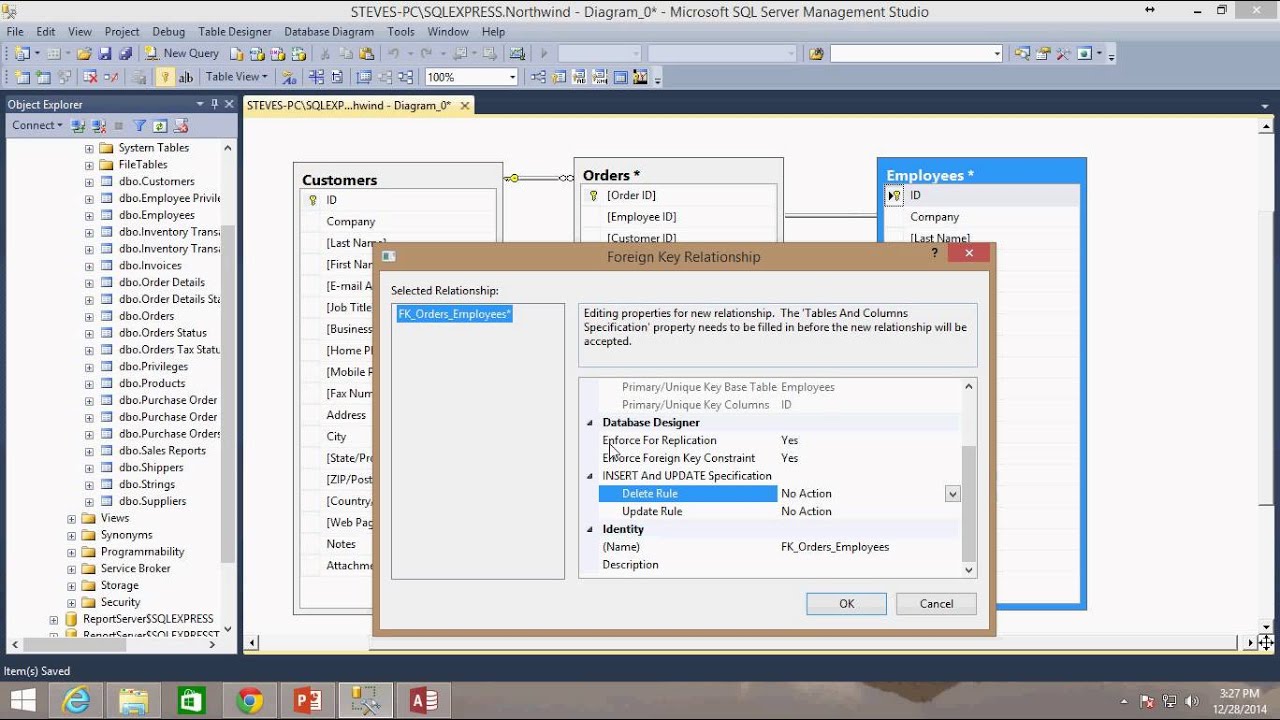The height and width of the screenshot is (720, 1280).
Task: Select dbo.Suppliers in Object Explorer
Action: (x=152, y=501)
